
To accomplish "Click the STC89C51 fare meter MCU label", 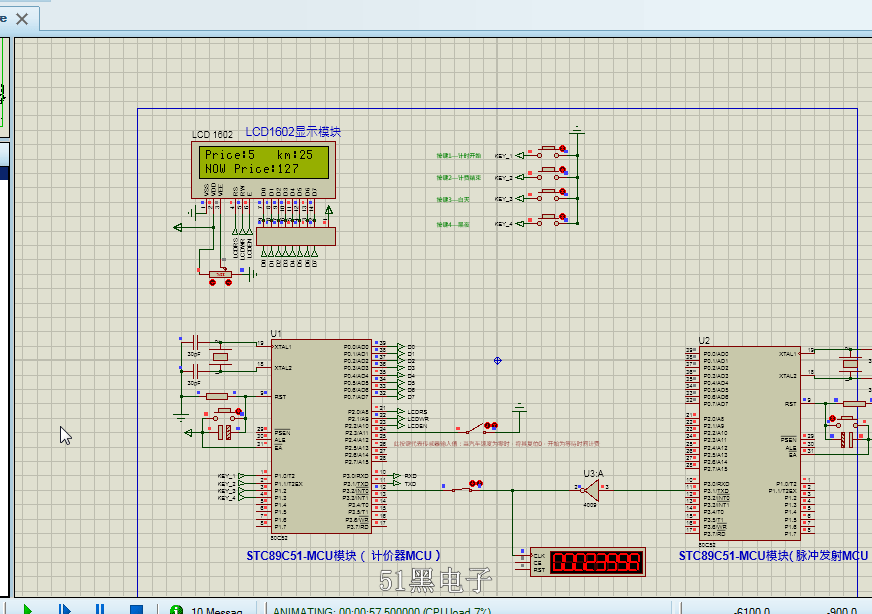I will 343,556.
